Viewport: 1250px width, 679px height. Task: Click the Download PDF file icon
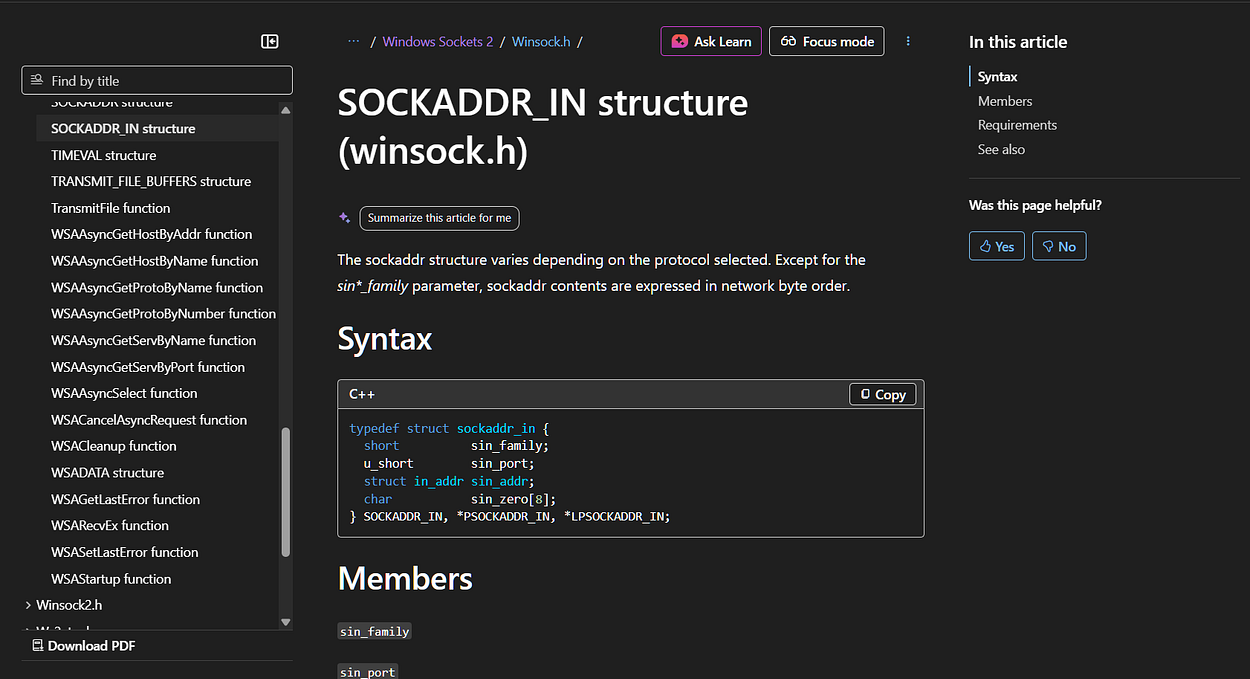(x=37, y=646)
